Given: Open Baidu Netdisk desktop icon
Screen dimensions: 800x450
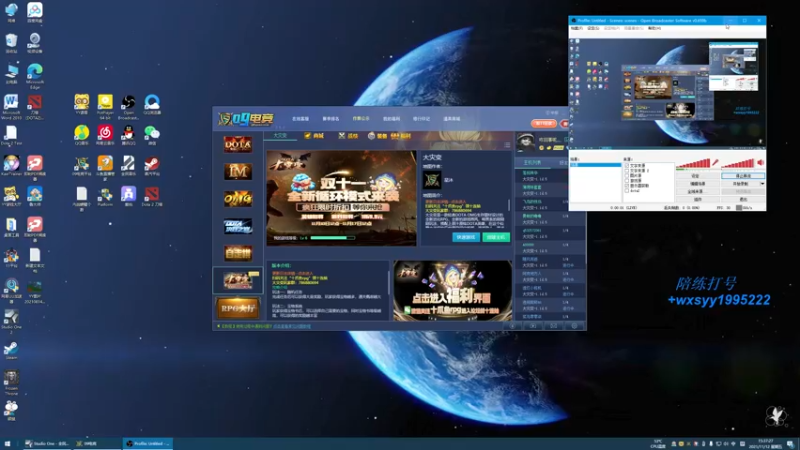Looking at the screenshot, I should tap(35, 12).
